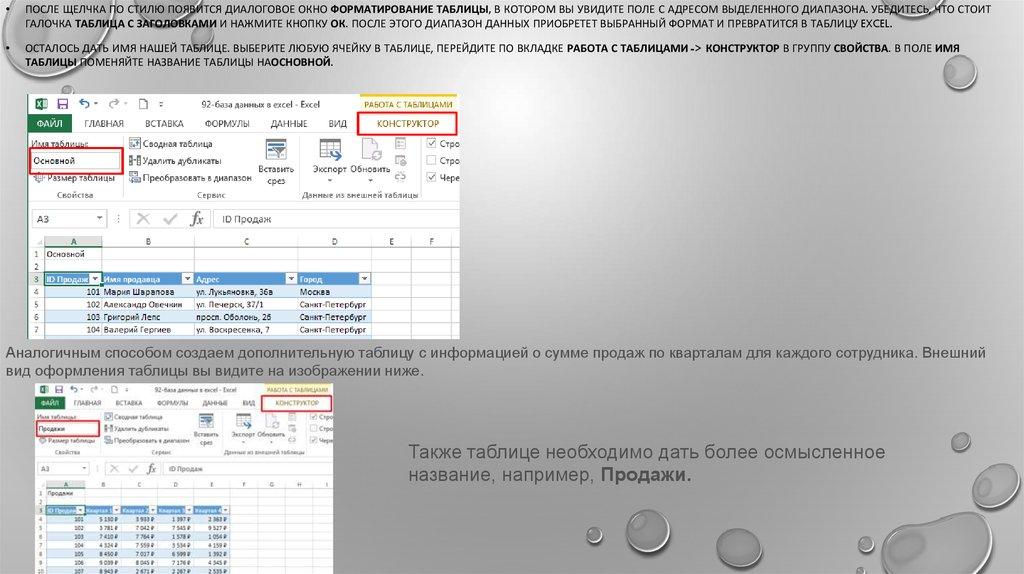Expand the 'Имя продавца' column filter dropdown
Screen dimensions: 1024x574
tap(185, 279)
